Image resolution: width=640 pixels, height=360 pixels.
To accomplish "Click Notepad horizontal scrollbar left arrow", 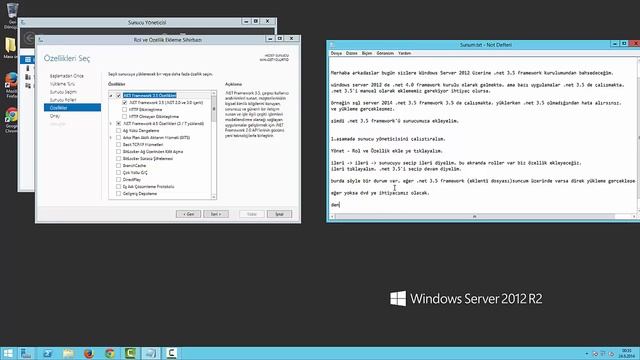I will (x=332, y=216).
